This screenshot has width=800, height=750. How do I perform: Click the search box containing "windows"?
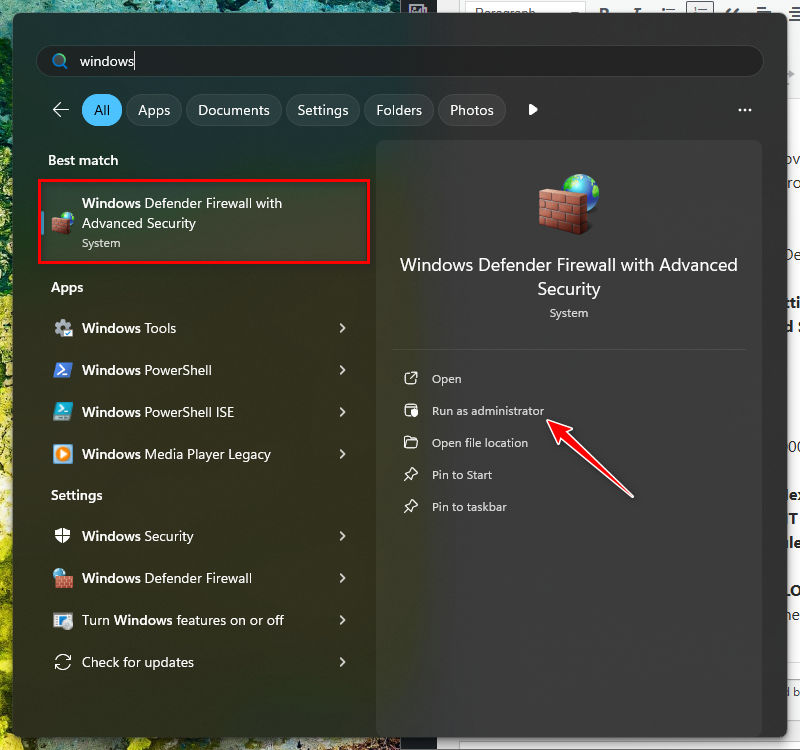400,61
